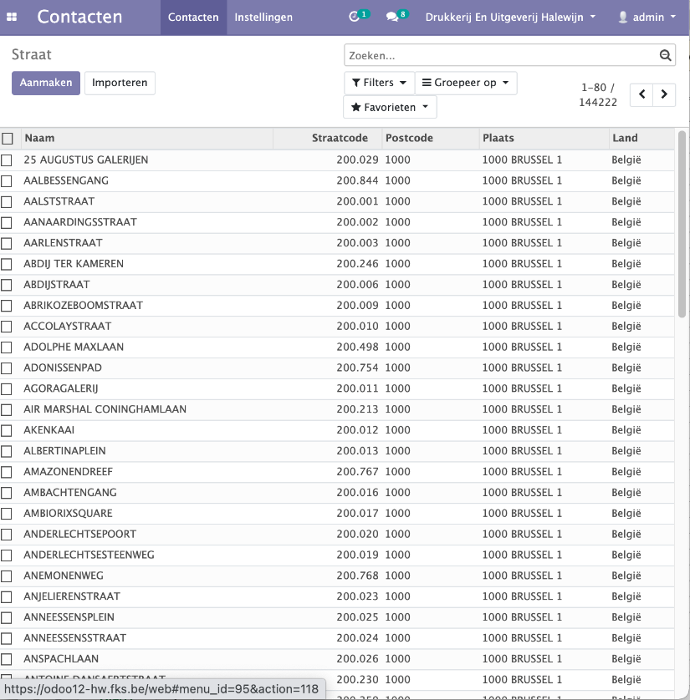Switch to the Contacten menu tab
The image size is (690, 700).
click(x=193, y=17)
